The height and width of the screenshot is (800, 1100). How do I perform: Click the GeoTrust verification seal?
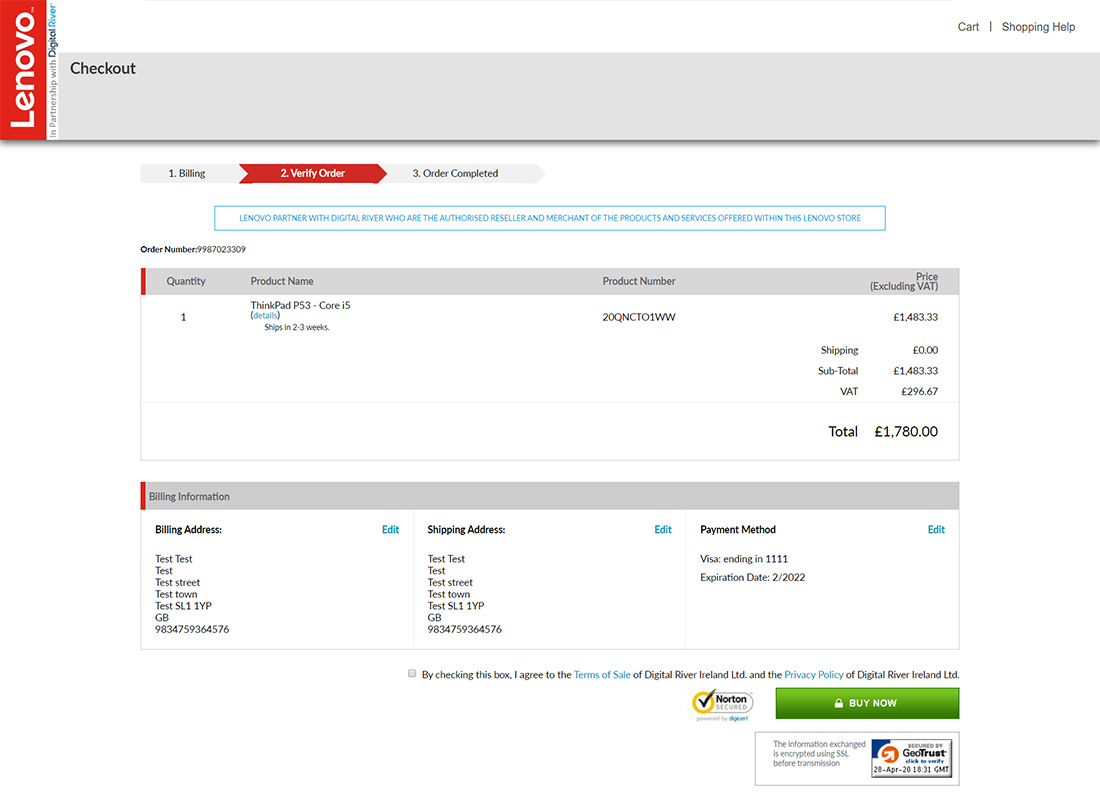[911, 758]
